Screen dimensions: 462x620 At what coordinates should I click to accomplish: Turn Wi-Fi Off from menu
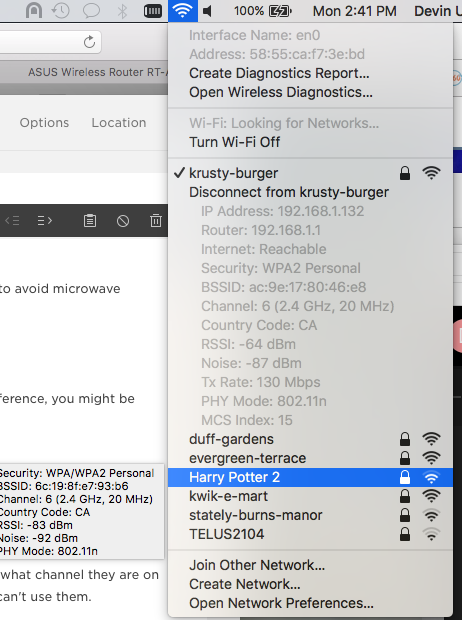[x=311, y=142]
